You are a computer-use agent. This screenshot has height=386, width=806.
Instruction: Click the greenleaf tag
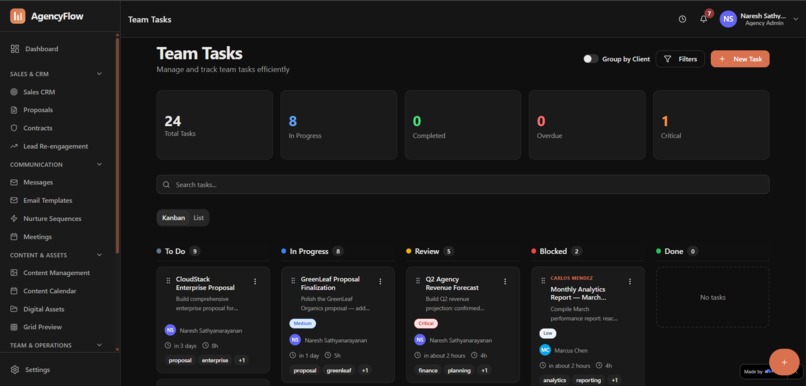point(339,370)
